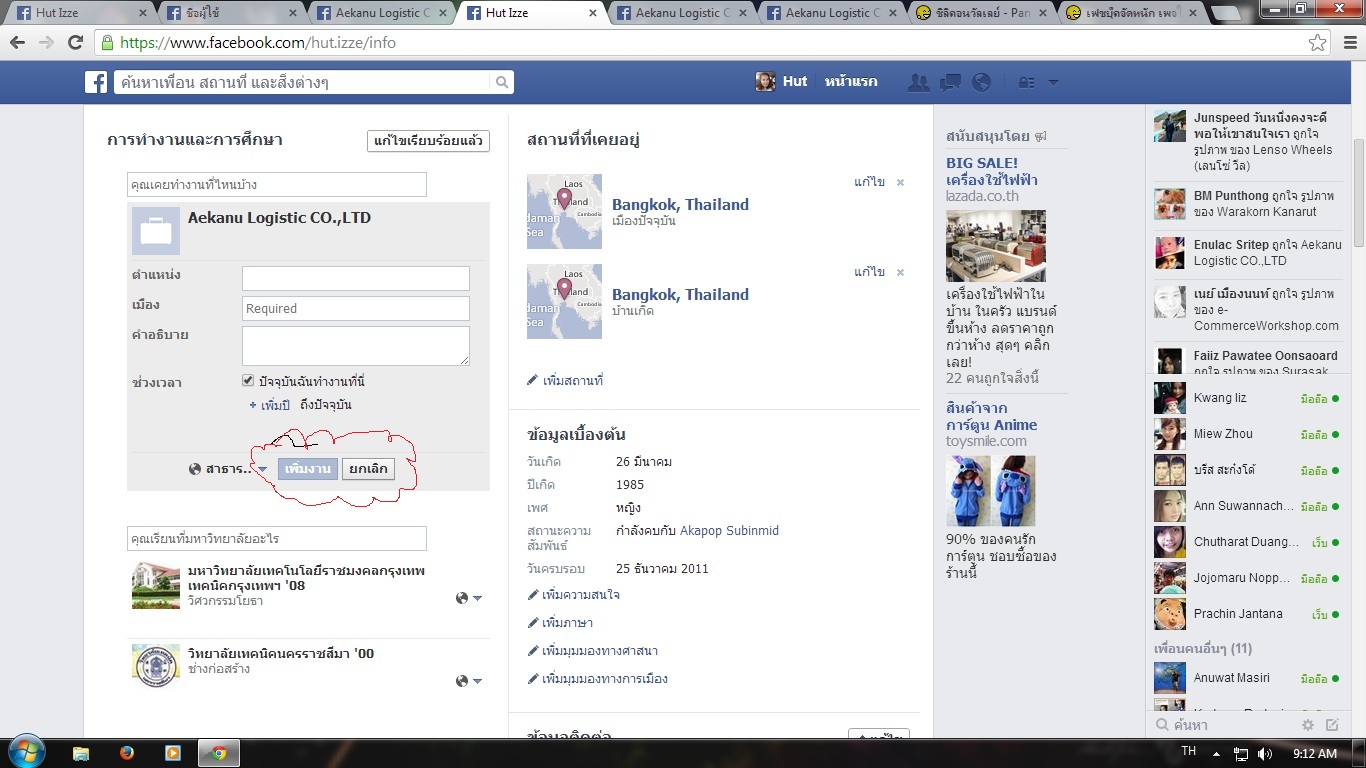The height and width of the screenshot is (768, 1366).
Task: Focus the Facebook search field
Action: coord(304,82)
